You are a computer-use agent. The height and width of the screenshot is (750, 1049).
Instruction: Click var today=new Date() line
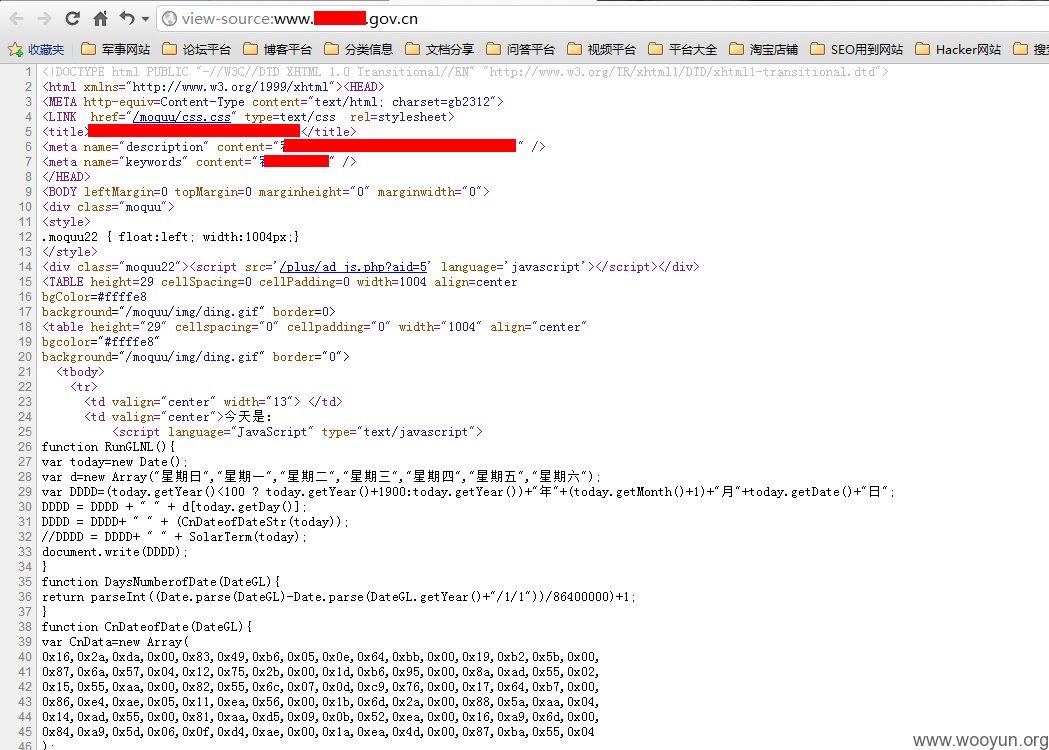coord(115,462)
